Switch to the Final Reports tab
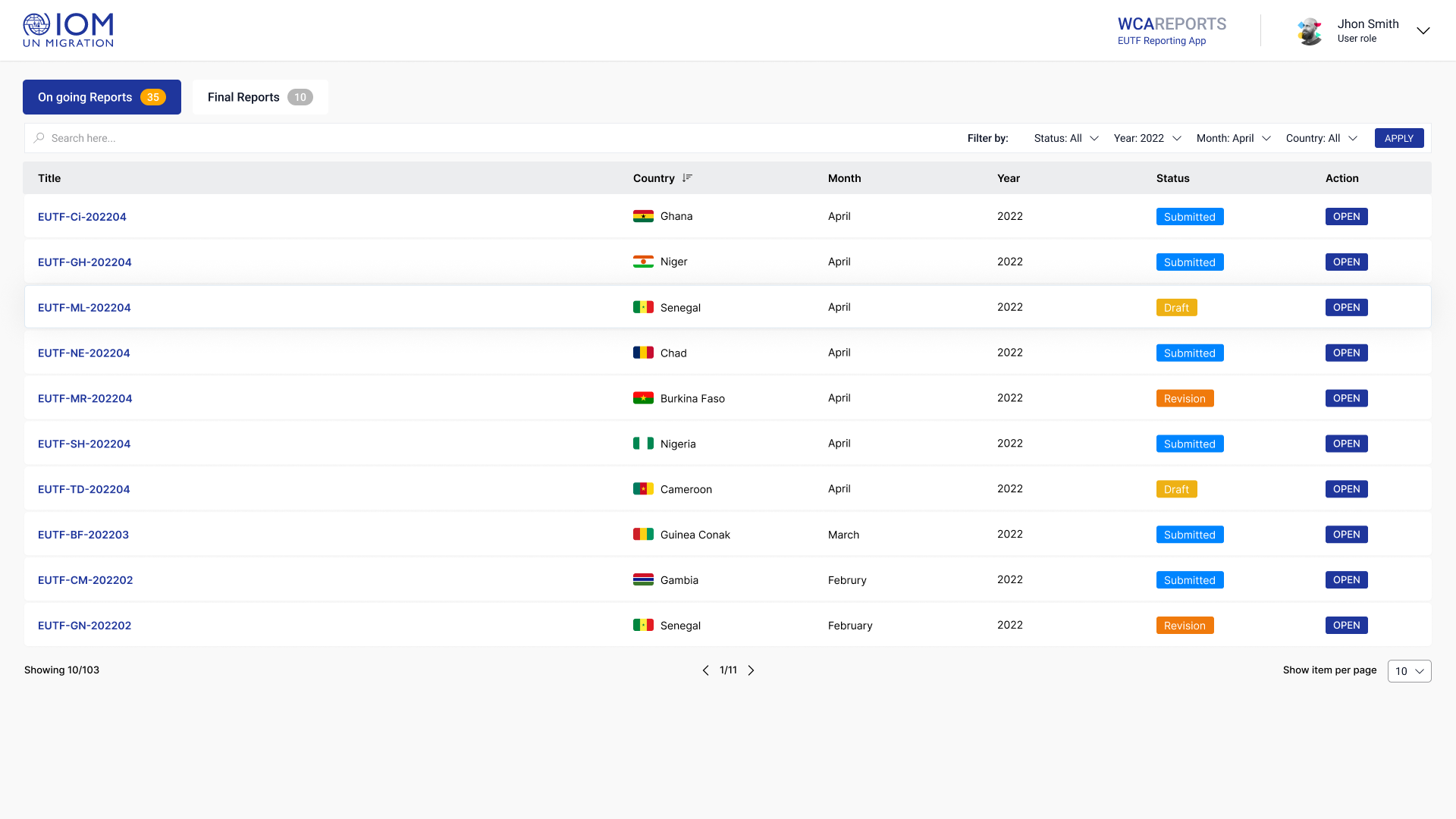 click(x=260, y=97)
